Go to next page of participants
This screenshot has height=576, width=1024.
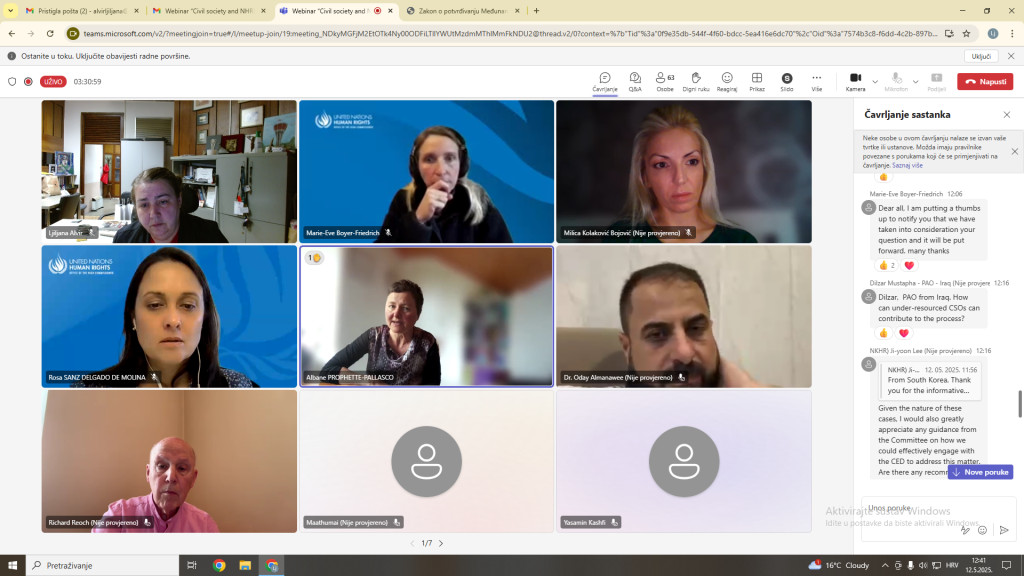coord(441,543)
